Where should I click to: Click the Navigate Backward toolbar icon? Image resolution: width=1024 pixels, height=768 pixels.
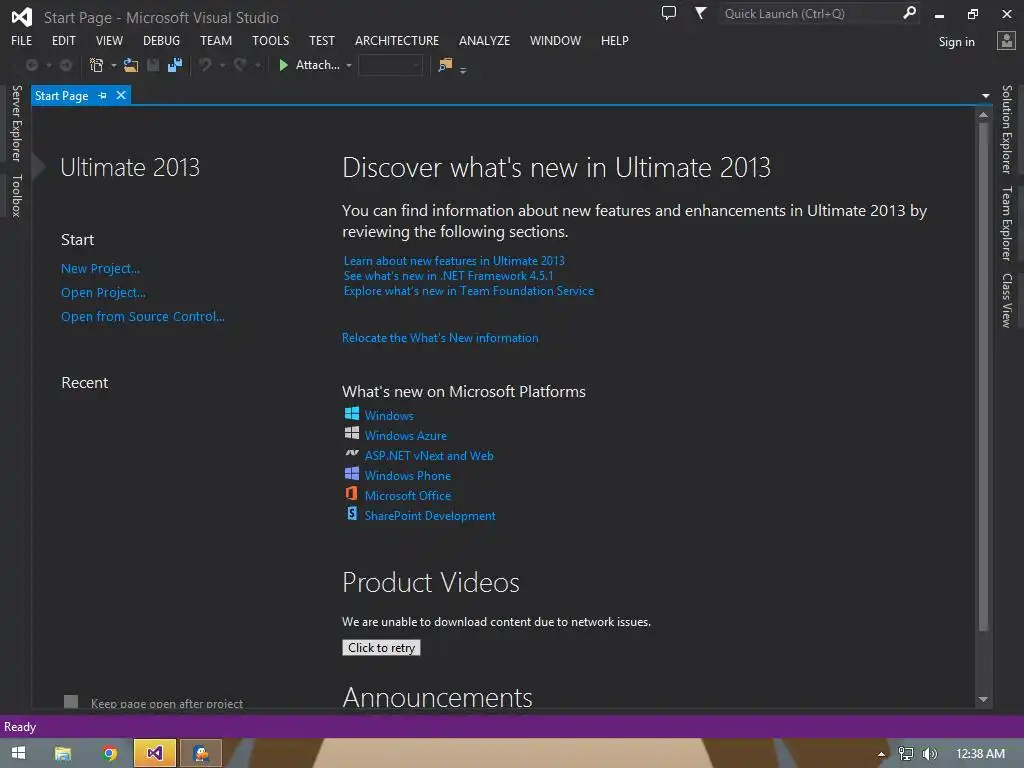[31, 65]
